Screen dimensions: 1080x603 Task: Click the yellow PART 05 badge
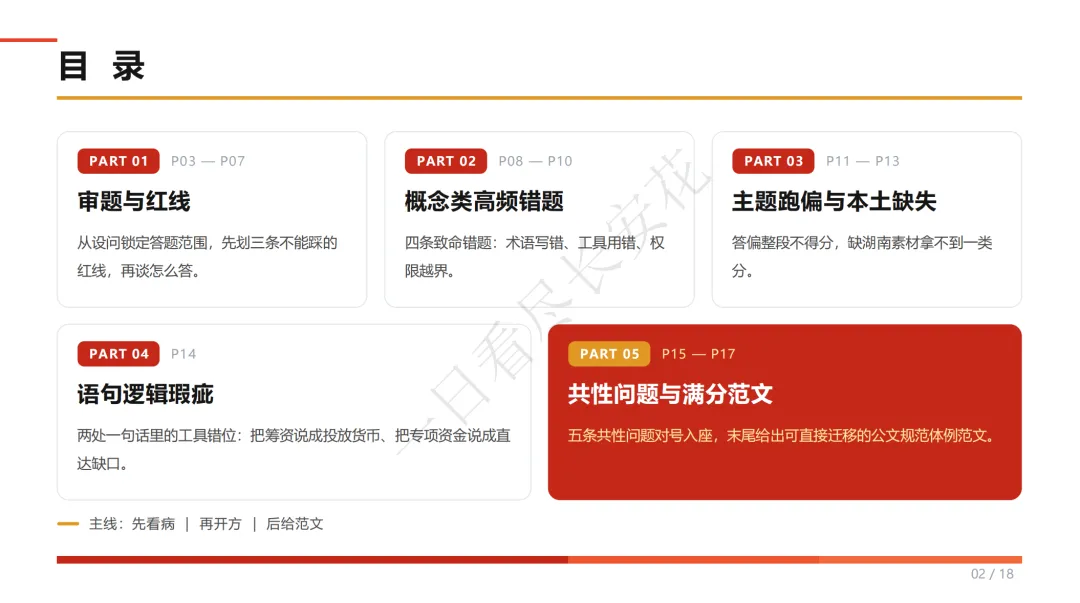[609, 354]
